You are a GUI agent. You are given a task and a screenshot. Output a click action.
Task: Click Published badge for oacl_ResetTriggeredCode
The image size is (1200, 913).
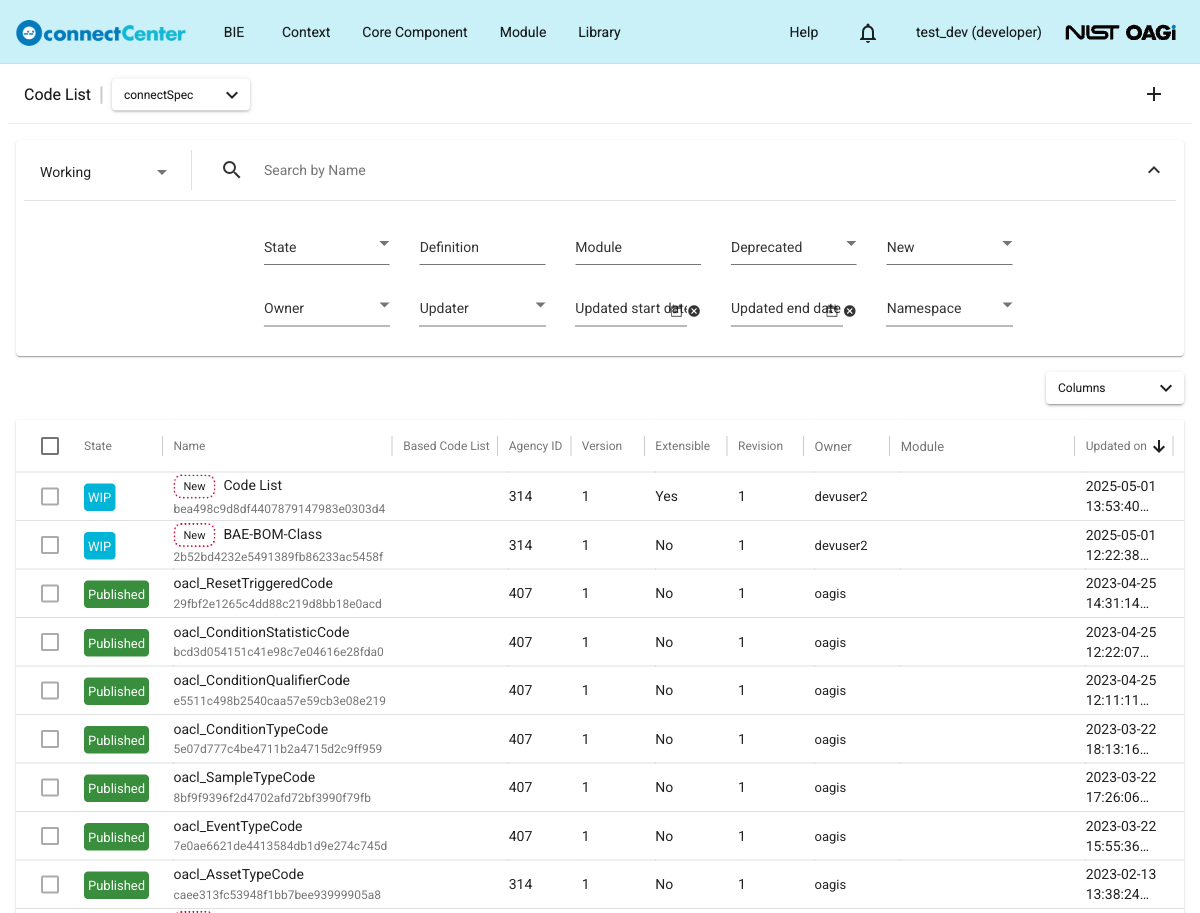coord(116,594)
